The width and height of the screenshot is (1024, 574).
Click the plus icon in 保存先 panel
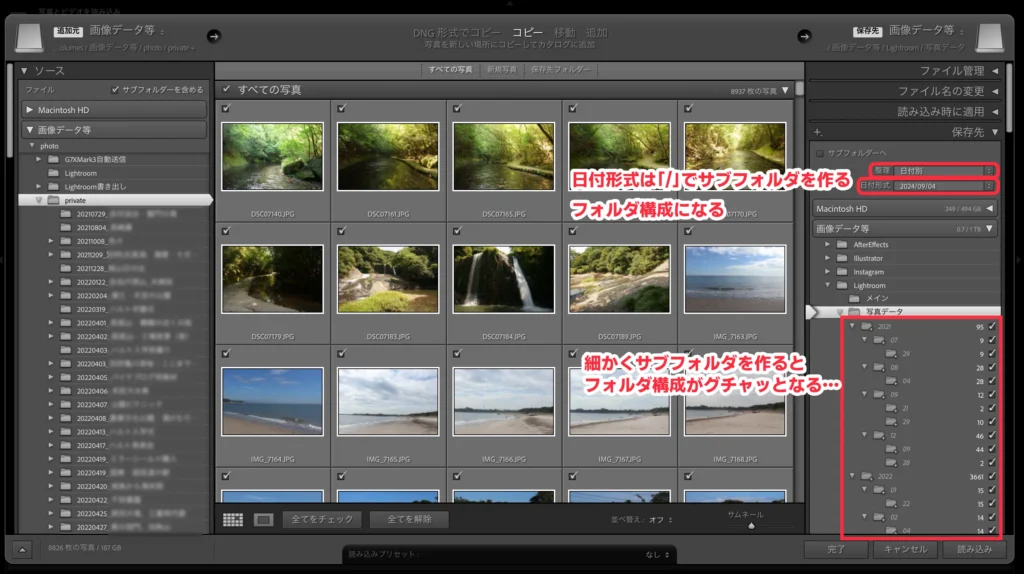click(x=818, y=132)
